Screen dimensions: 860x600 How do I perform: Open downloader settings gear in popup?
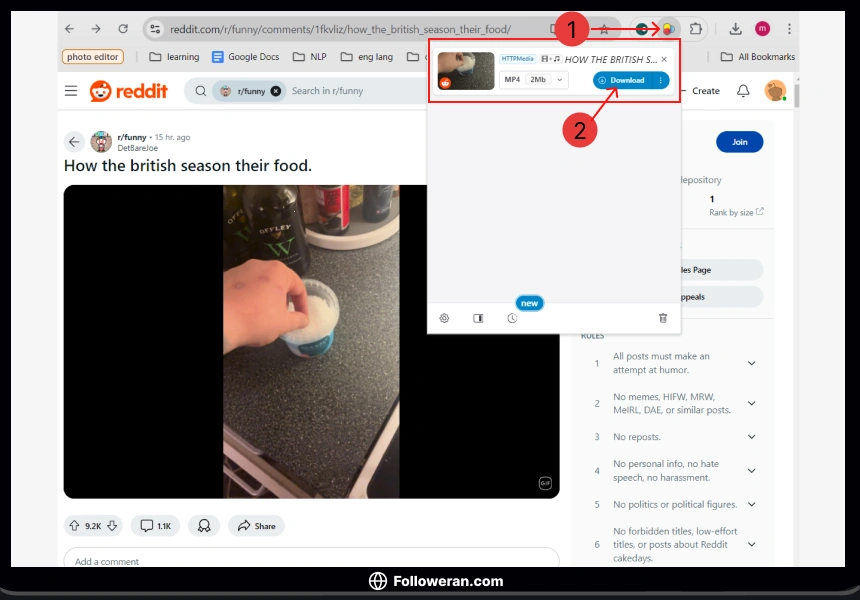pos(444,318)
